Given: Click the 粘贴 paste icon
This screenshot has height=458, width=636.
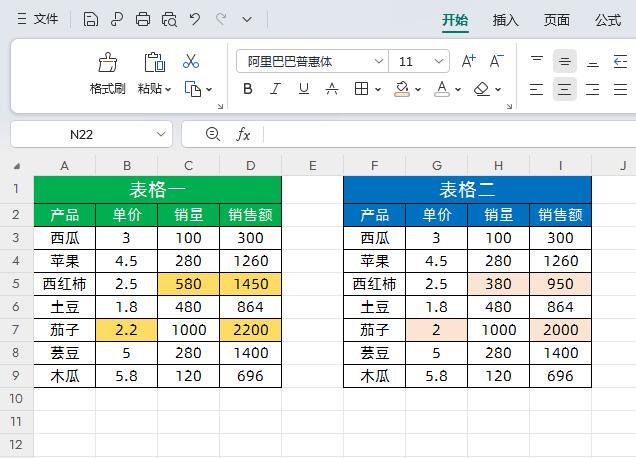Looking at the screenshot, I should pos(155,62).
